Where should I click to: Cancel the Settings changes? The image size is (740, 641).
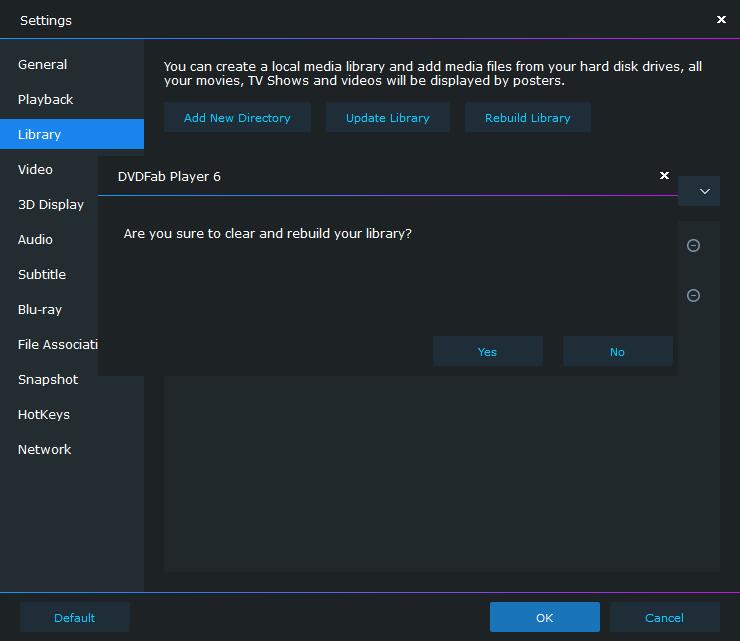[664, 617]
